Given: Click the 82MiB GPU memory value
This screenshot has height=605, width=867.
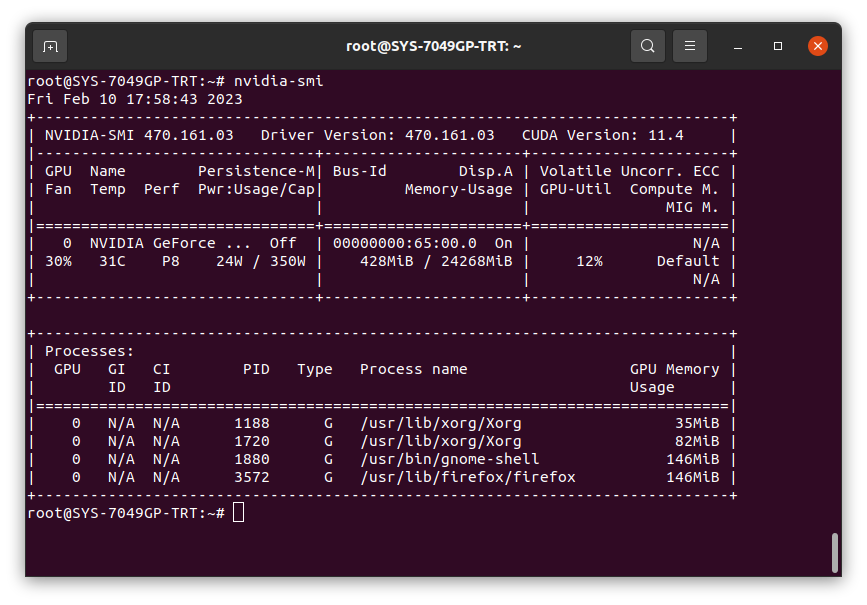Looking at the screenshot, I should click(x=697, y=441).
